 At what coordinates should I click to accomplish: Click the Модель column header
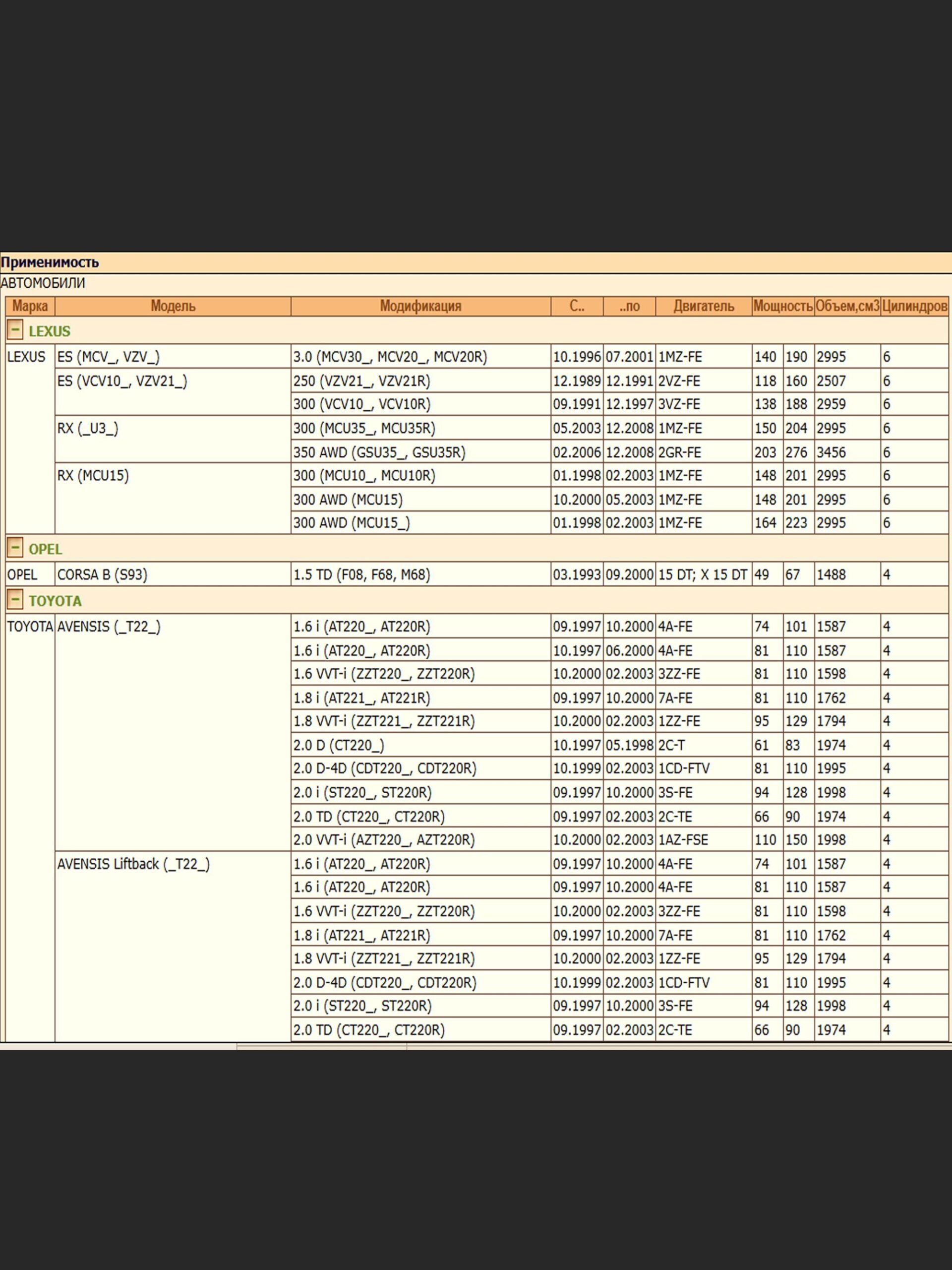pos(173,306)
